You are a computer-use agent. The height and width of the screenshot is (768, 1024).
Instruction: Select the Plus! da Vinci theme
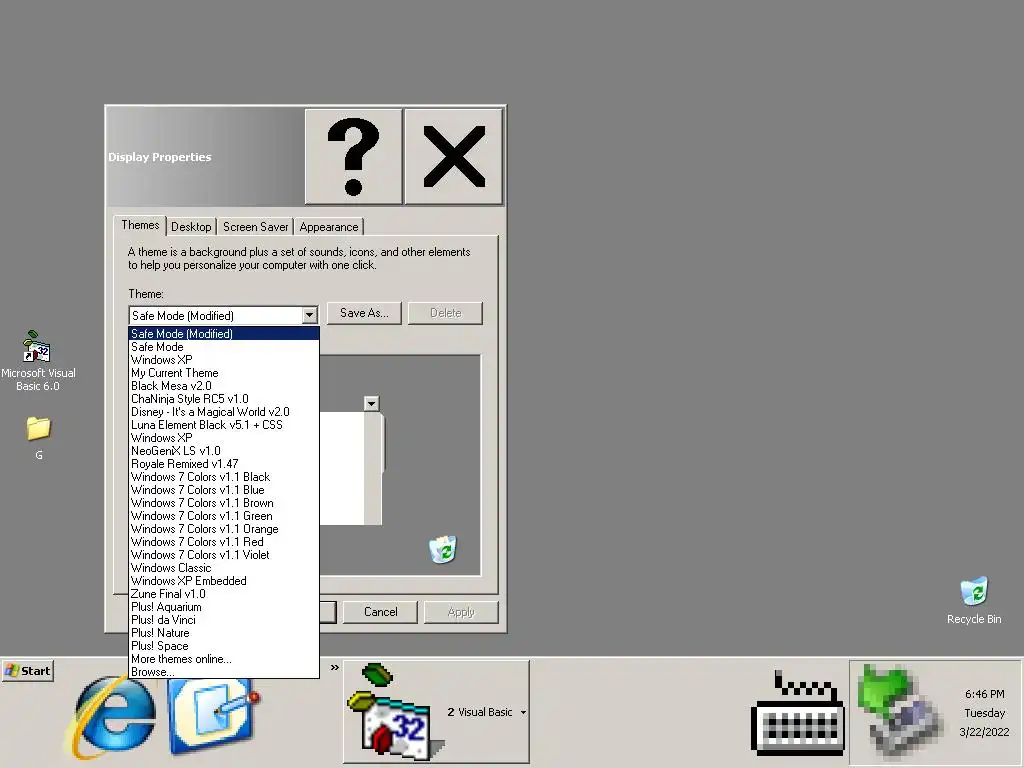tap(224, 620)
